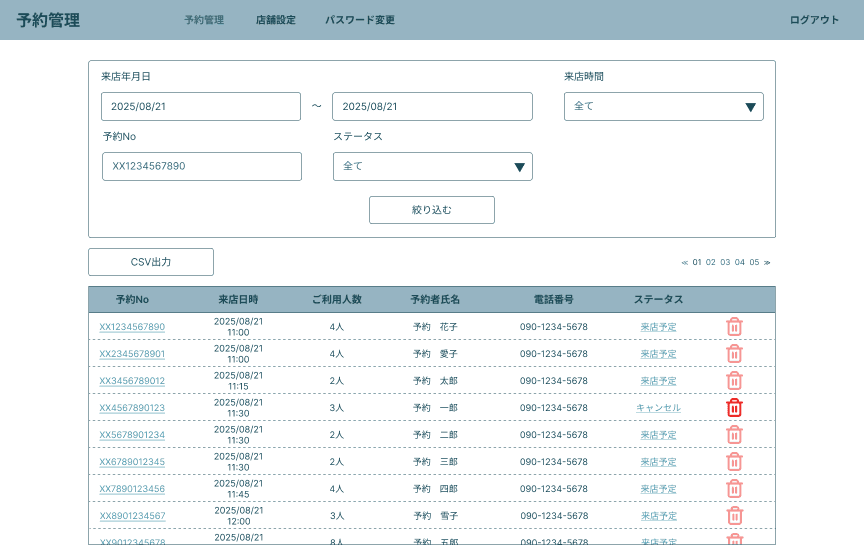
Task: Open the 店舗設定 menu
Action: tap(275, 20)
